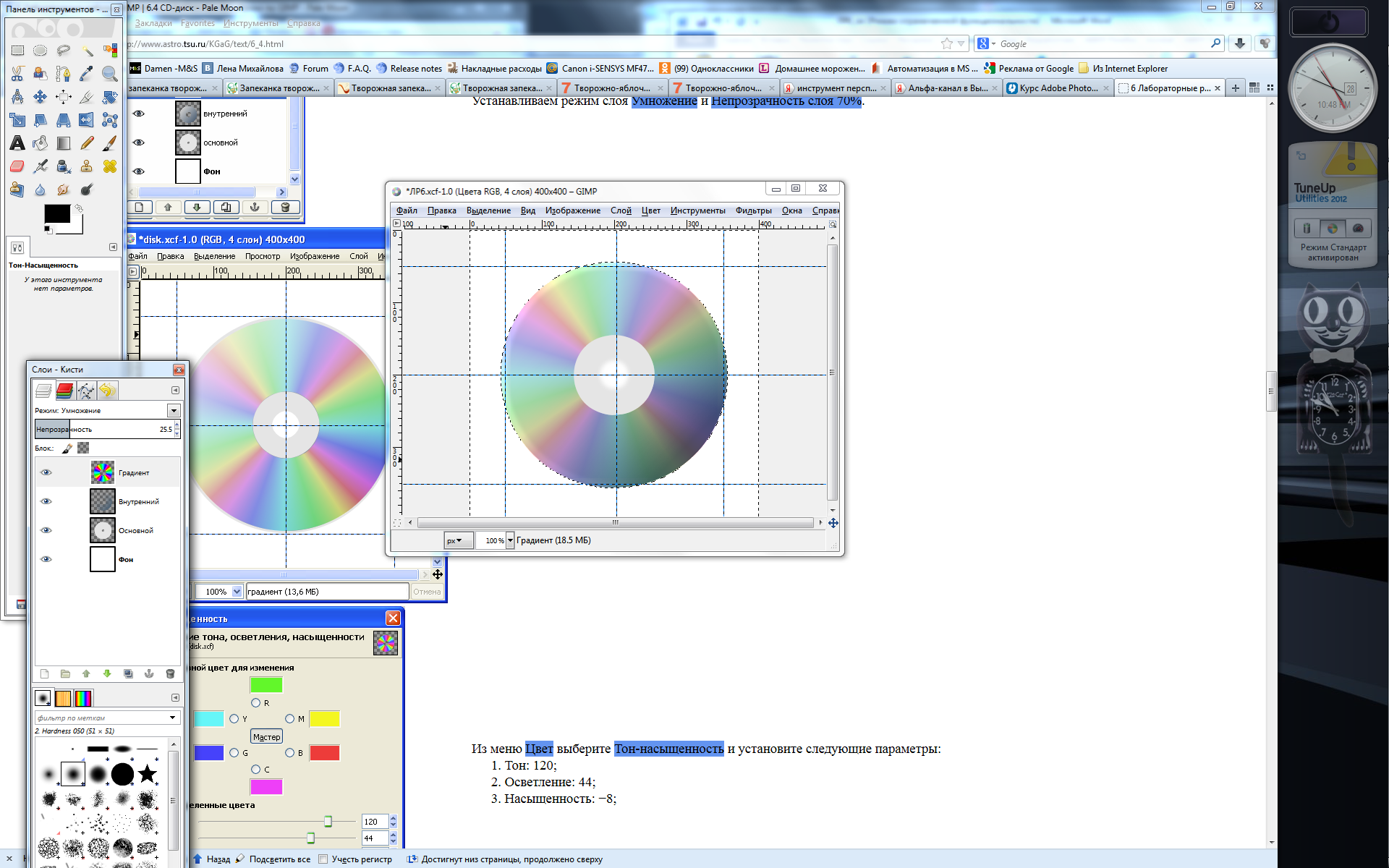This screenshot has width=1389, height=868.
Task: Click the Мастер button in hue dialog
Action: click(x=266, y=737)
